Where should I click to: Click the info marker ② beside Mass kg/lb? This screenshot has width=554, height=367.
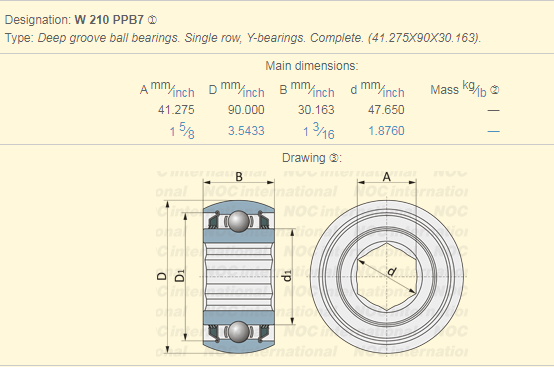click(495, 90)
